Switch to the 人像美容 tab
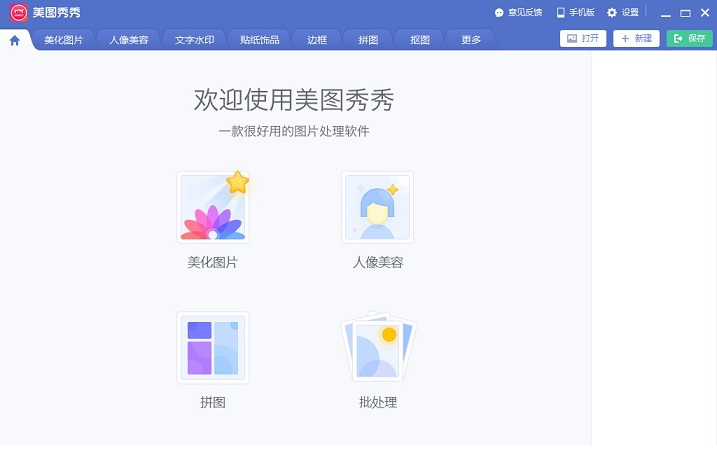 pos(128,40)
